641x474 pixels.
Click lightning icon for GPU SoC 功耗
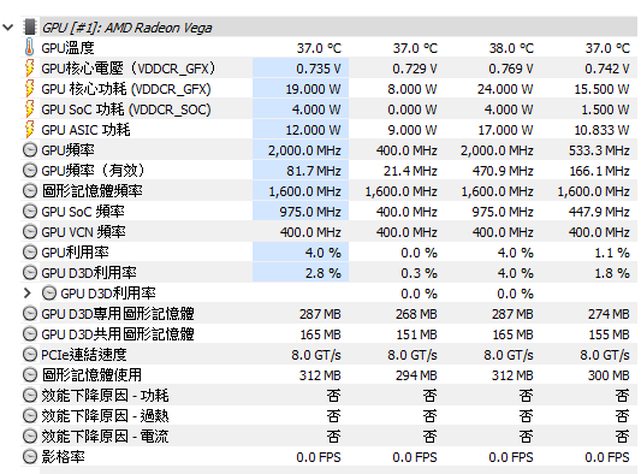click(29, 109)
